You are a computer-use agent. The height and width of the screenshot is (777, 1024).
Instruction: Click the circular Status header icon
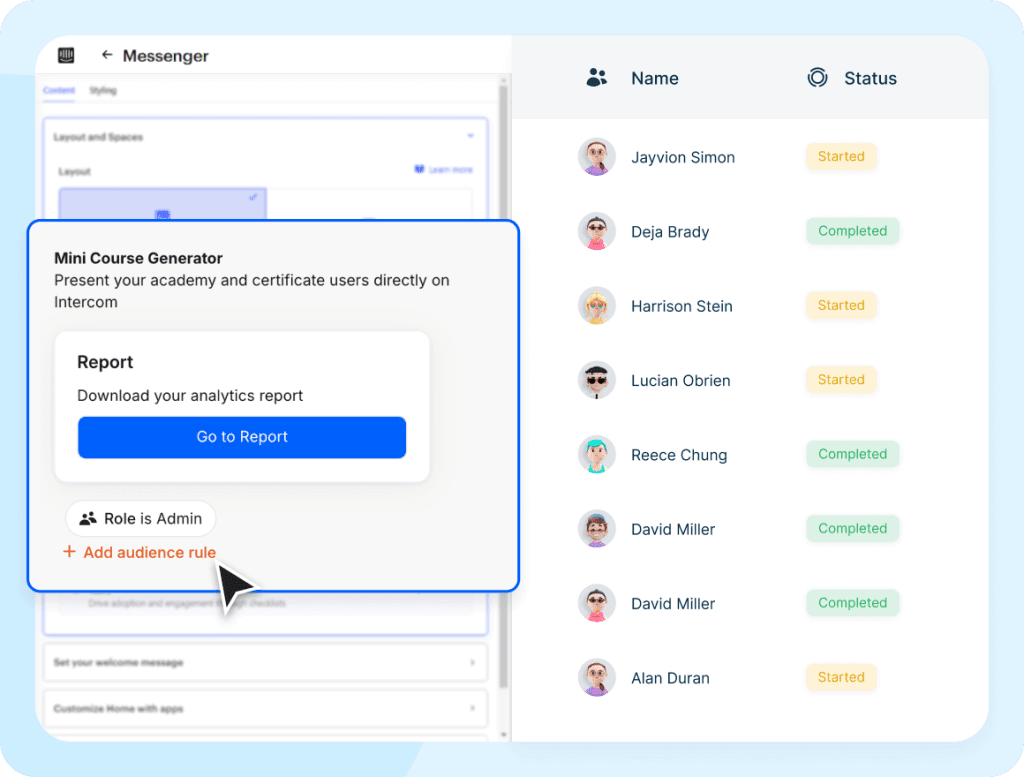(817, 78)
